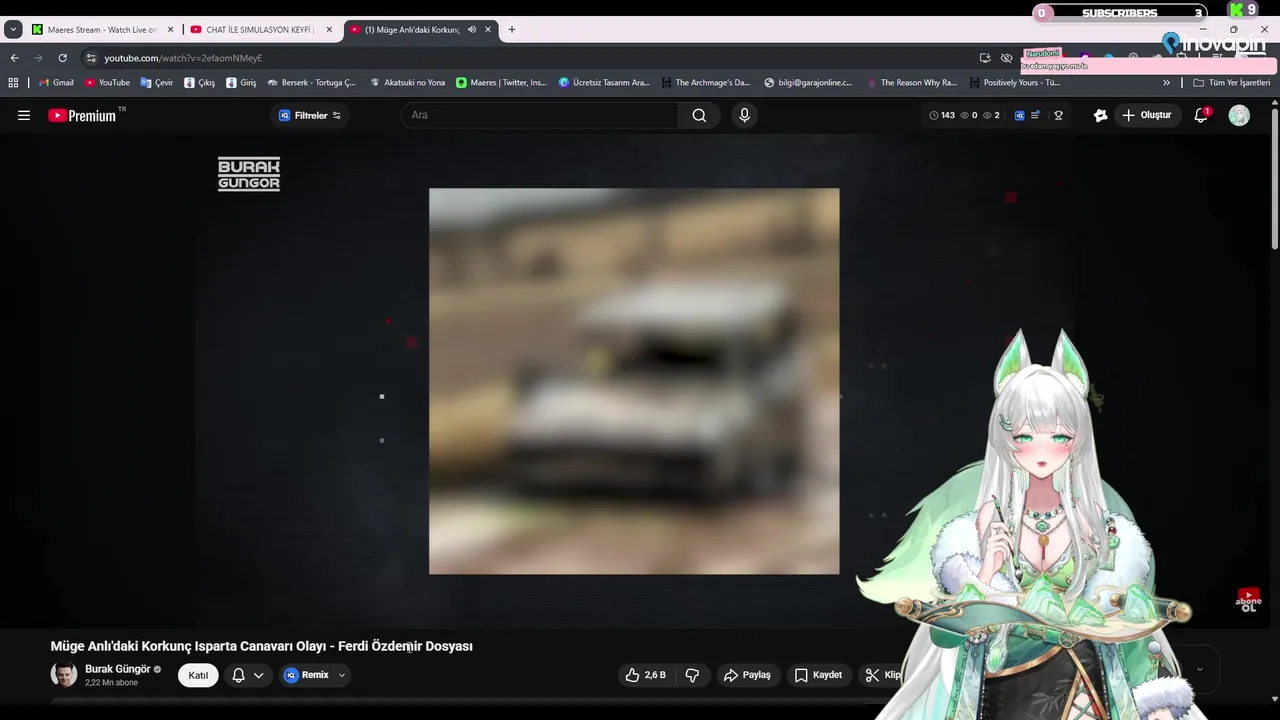
Task: Open the notifications bell in YouTube header
Action: click(1202, 115)
